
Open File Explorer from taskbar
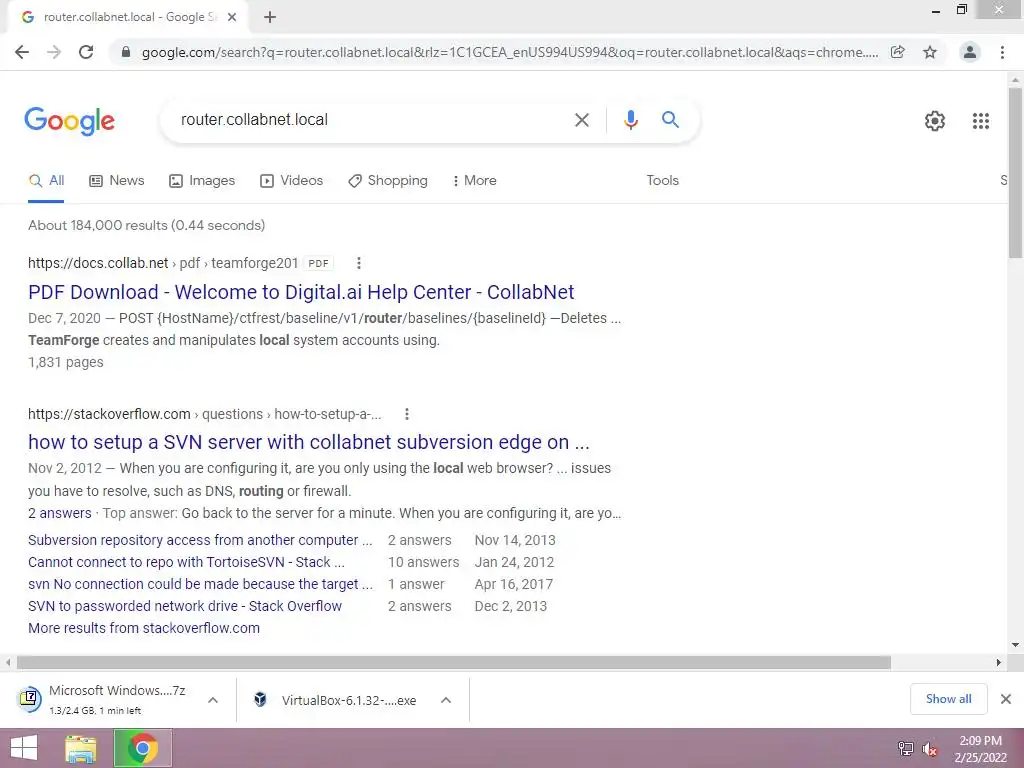point(81,748)
